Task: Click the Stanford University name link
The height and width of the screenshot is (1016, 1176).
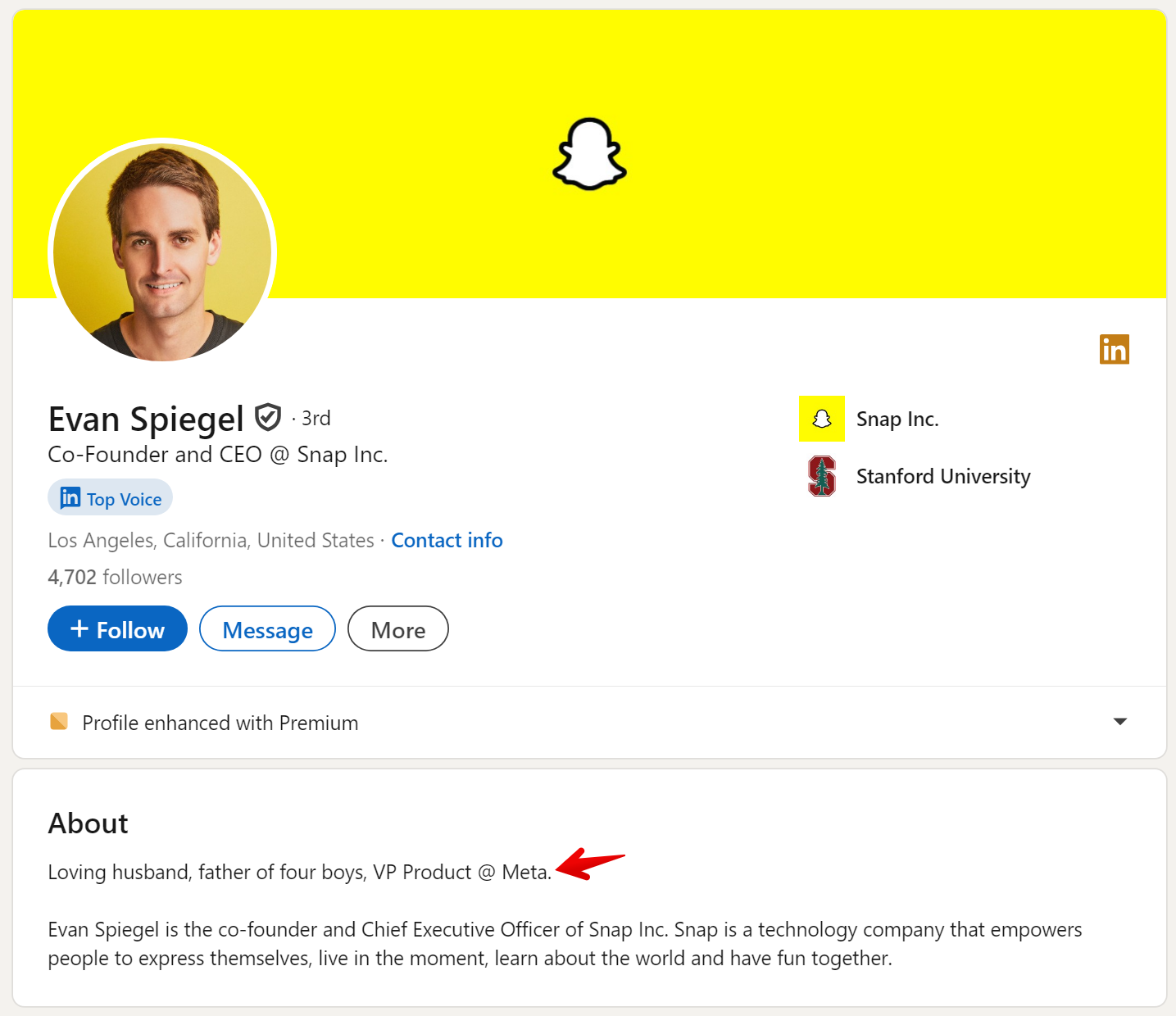Action: (943, 477)
